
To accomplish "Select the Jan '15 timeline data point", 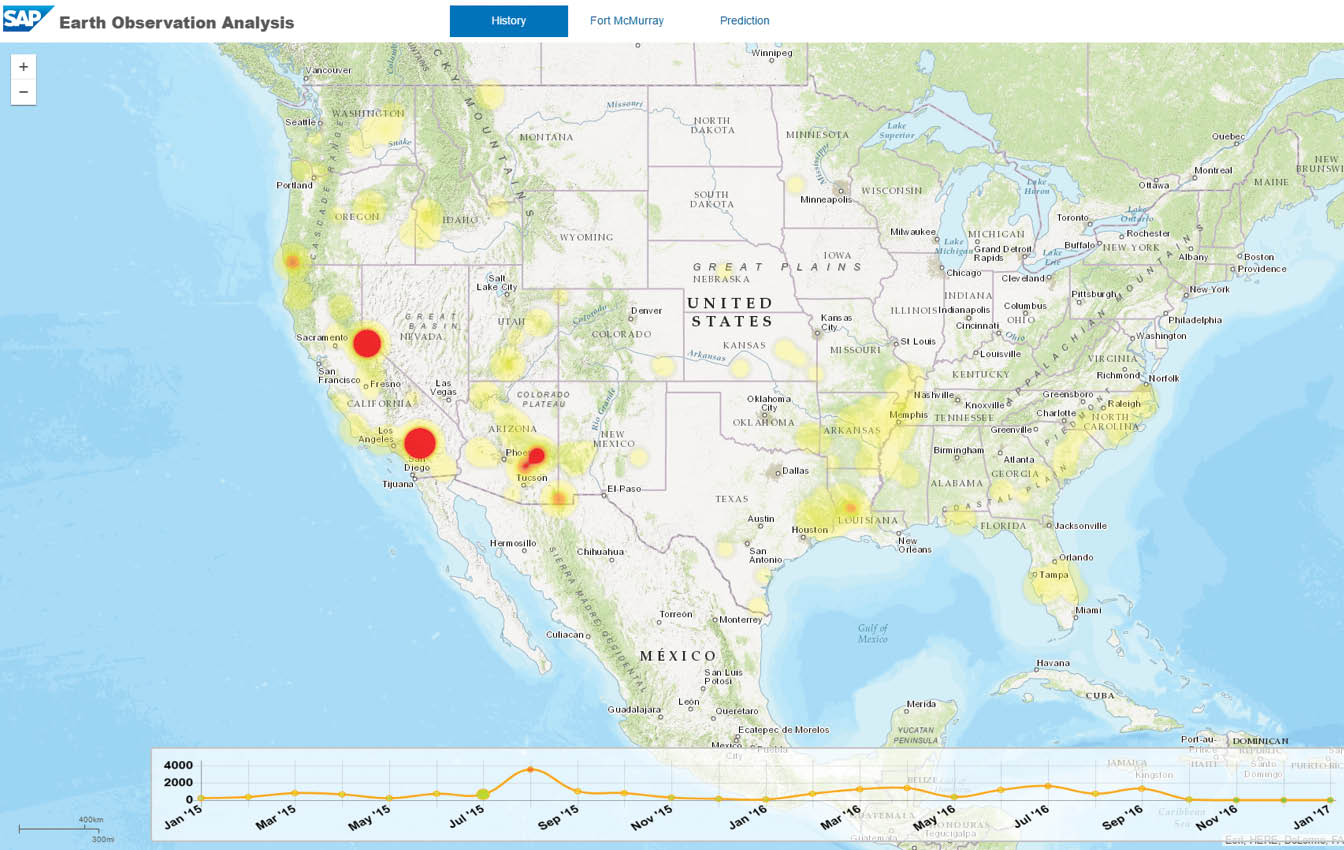I will (x=201, y=798).
